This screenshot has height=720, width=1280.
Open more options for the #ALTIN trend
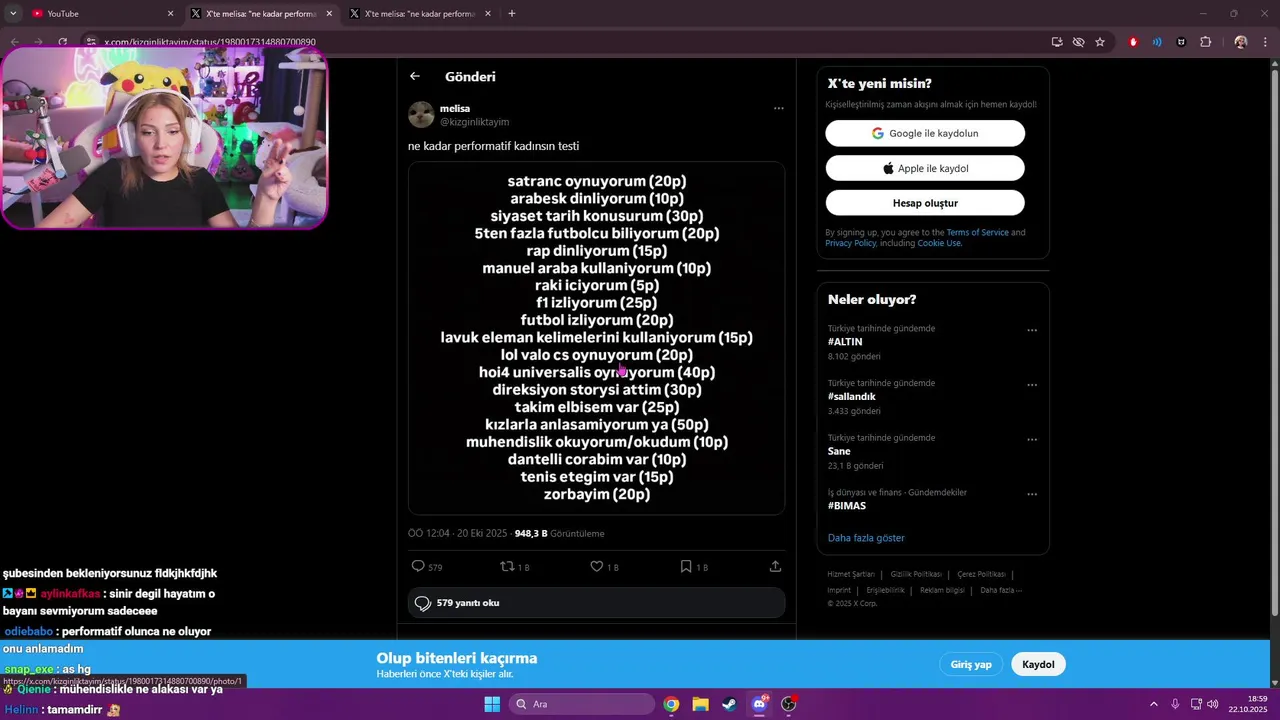[1032, 330]
